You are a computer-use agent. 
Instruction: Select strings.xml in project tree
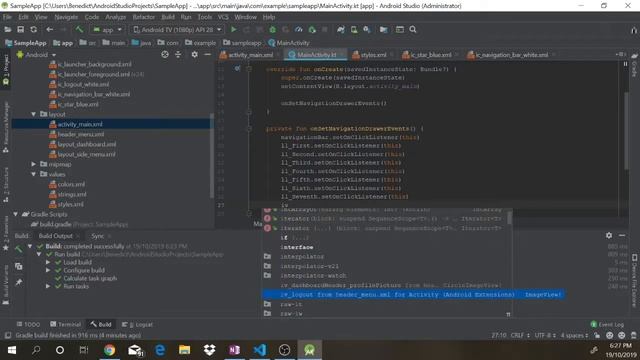pyautogui.click(x=72, y=194)
